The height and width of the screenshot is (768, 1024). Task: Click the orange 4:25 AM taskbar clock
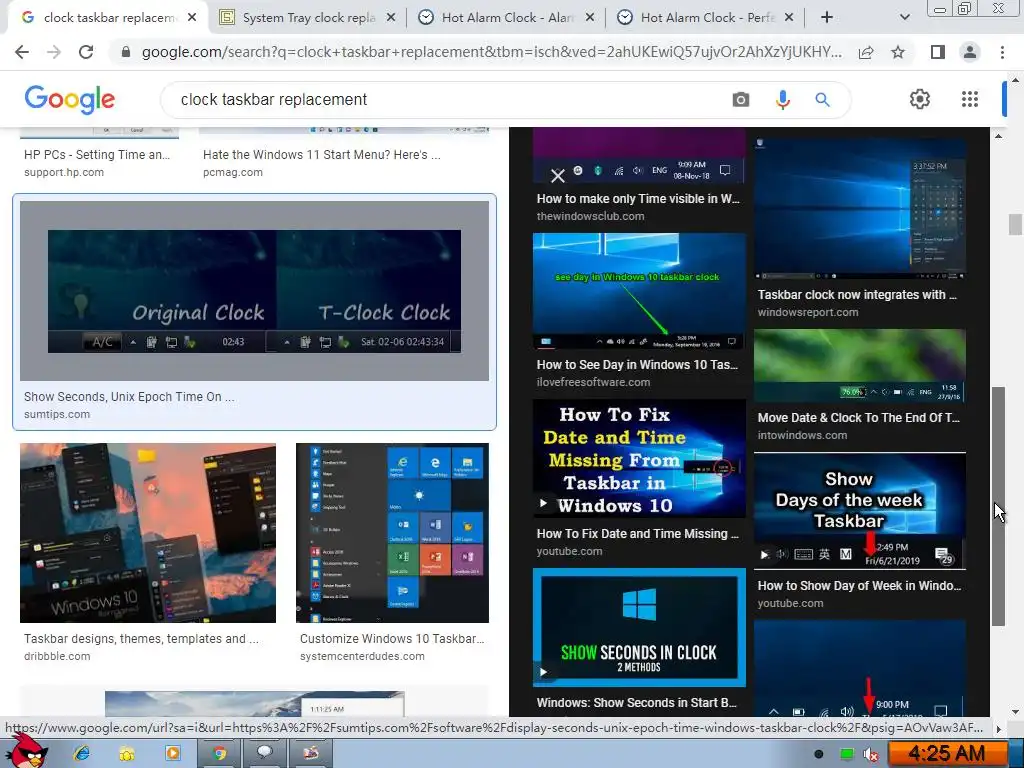point(947,754)
